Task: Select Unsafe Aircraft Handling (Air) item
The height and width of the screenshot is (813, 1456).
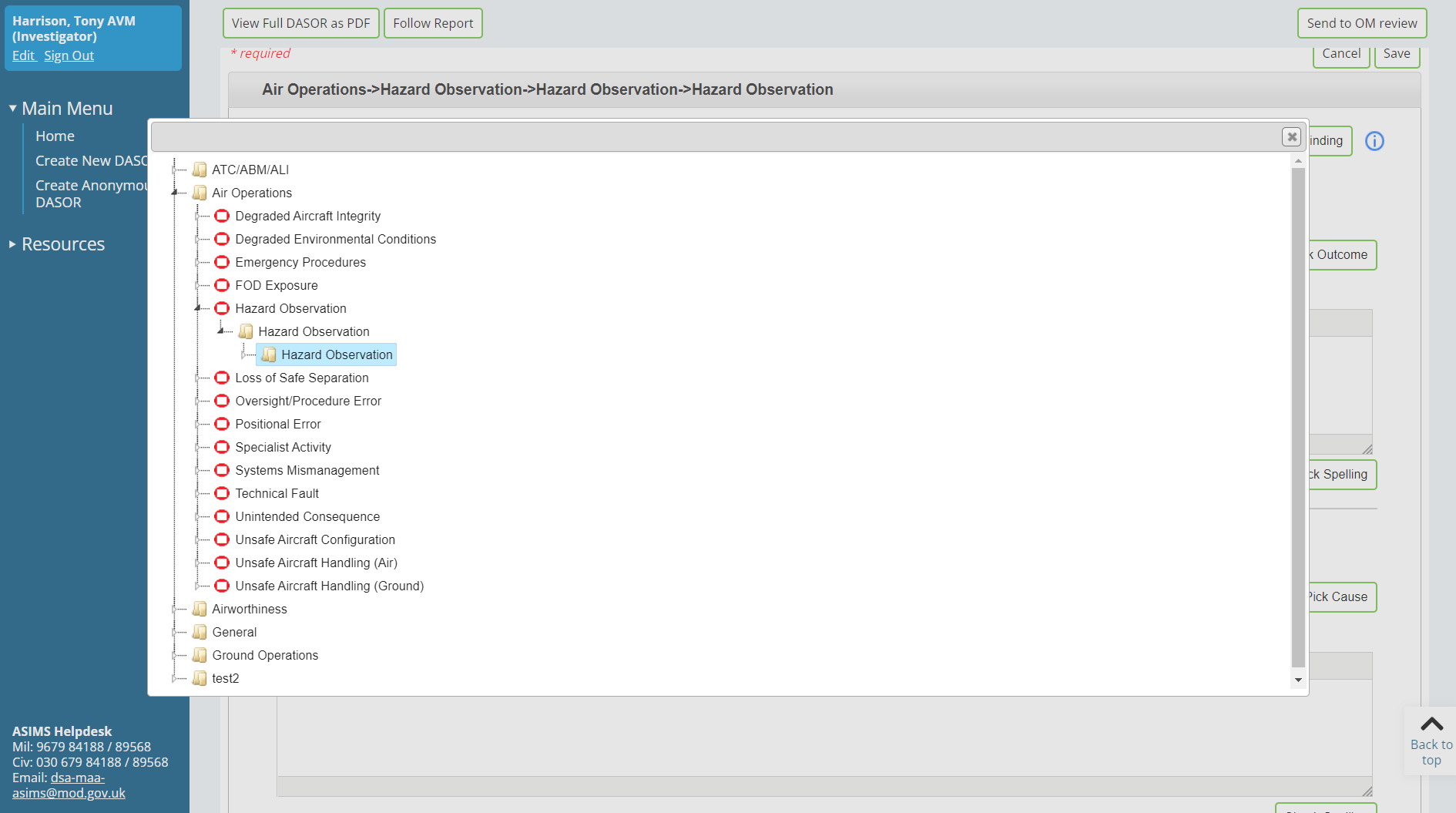Action: pos(316,563)
